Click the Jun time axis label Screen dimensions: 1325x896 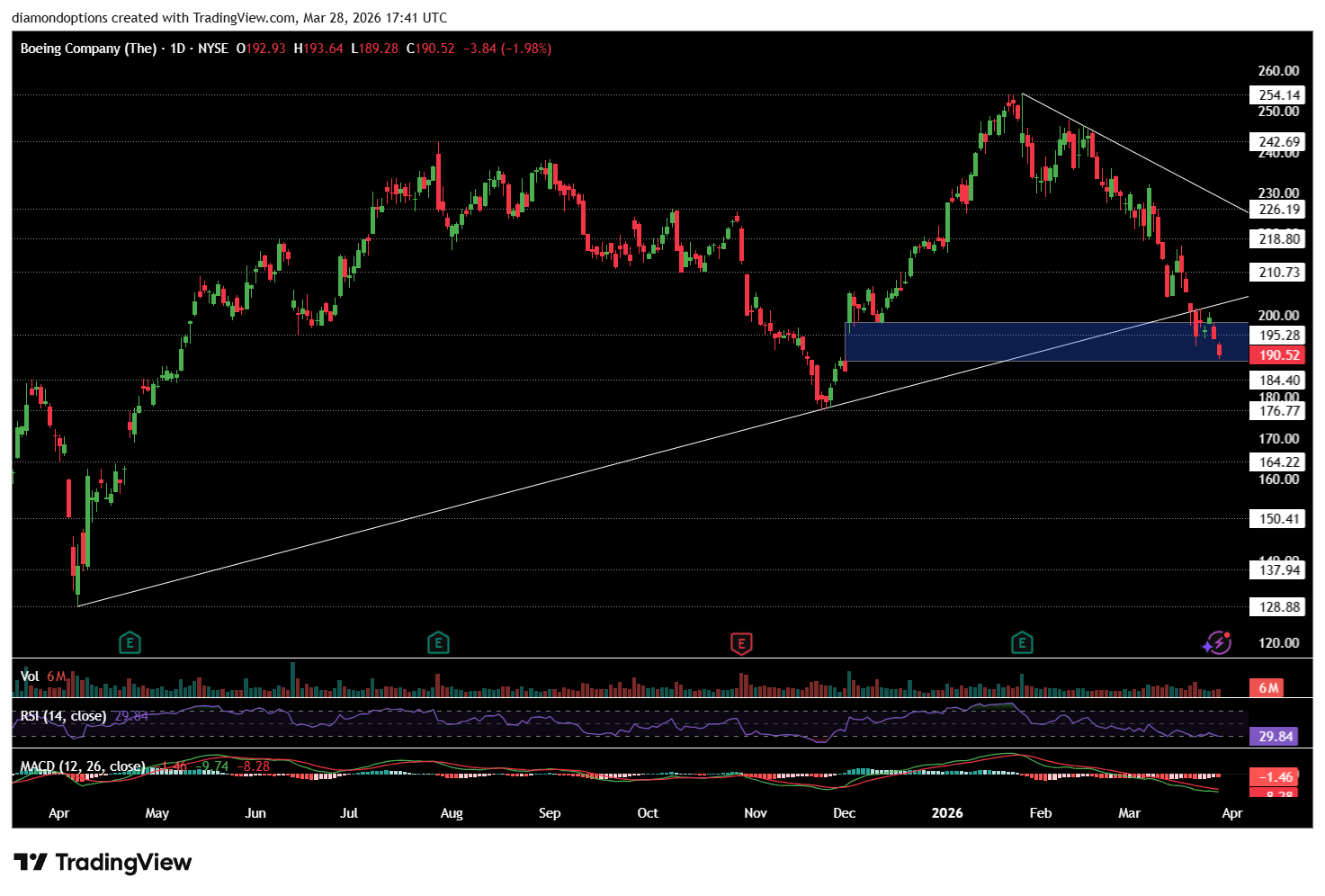click(255, 813)
